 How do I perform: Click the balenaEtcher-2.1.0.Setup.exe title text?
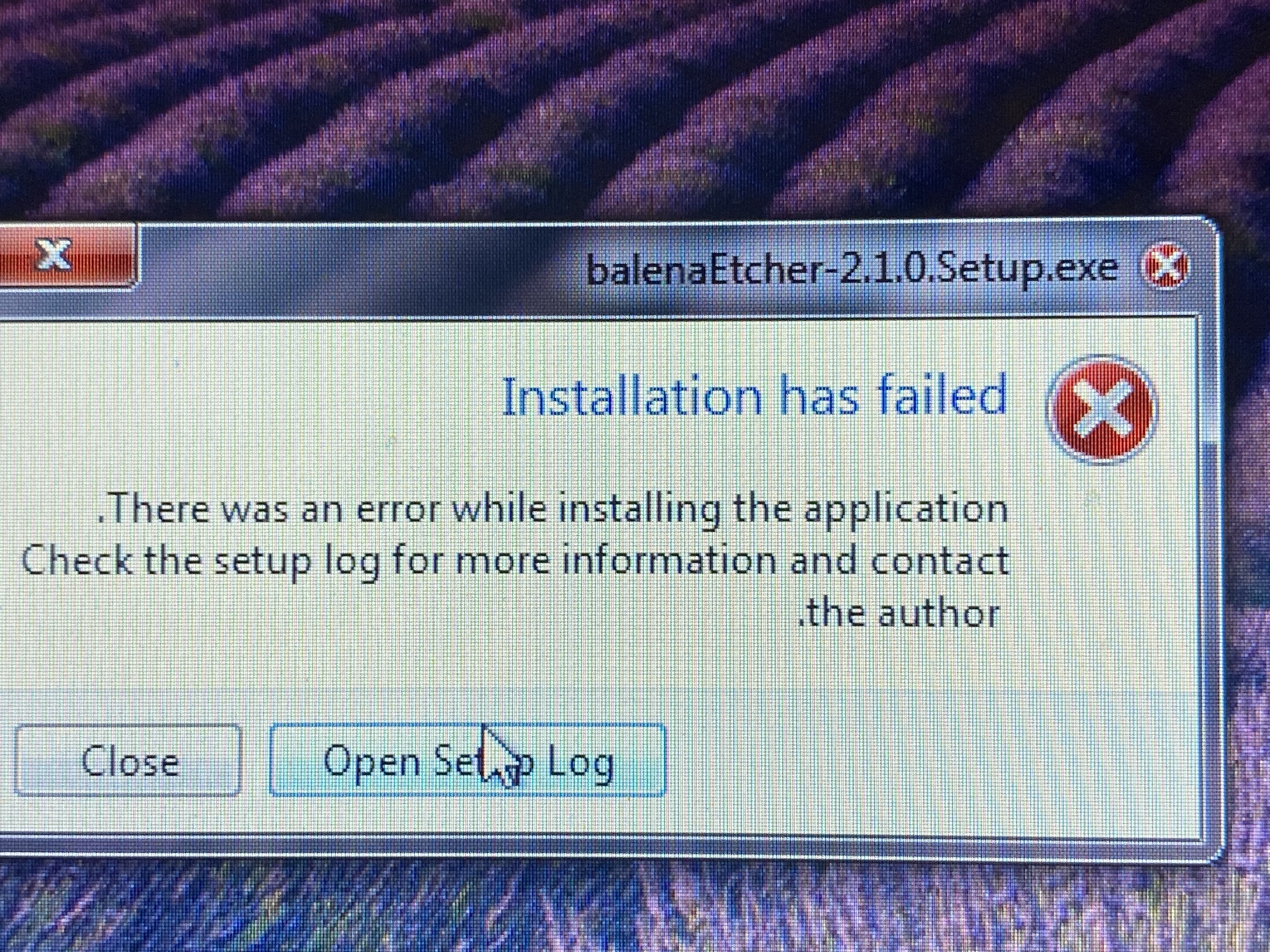click(x=852, y=269)
